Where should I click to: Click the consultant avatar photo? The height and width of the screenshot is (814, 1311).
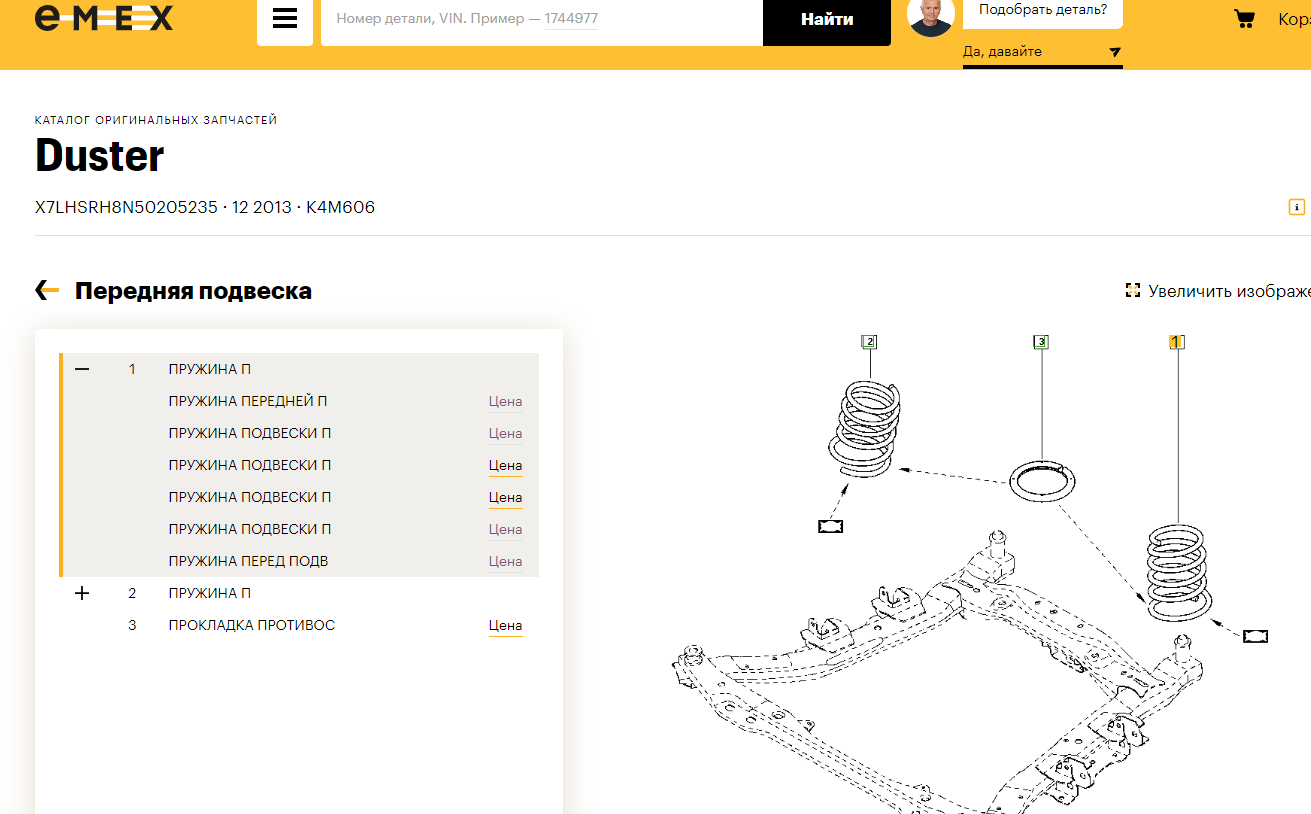point(930,17)
